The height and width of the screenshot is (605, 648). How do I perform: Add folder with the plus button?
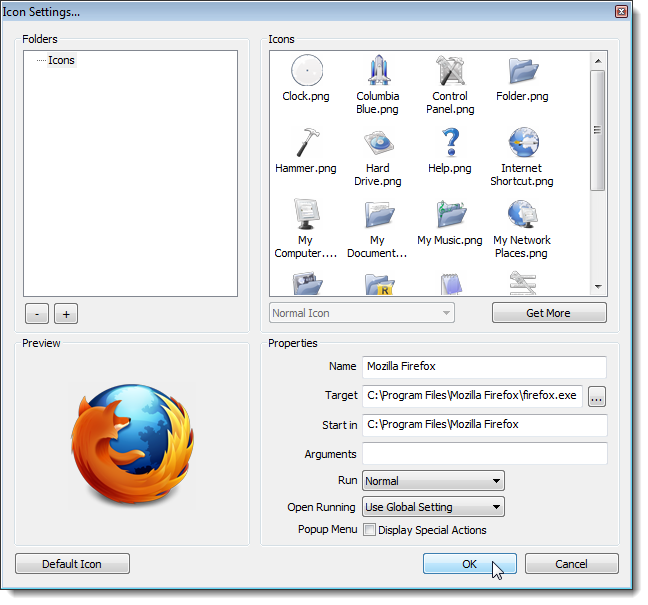tap(66, 314)
